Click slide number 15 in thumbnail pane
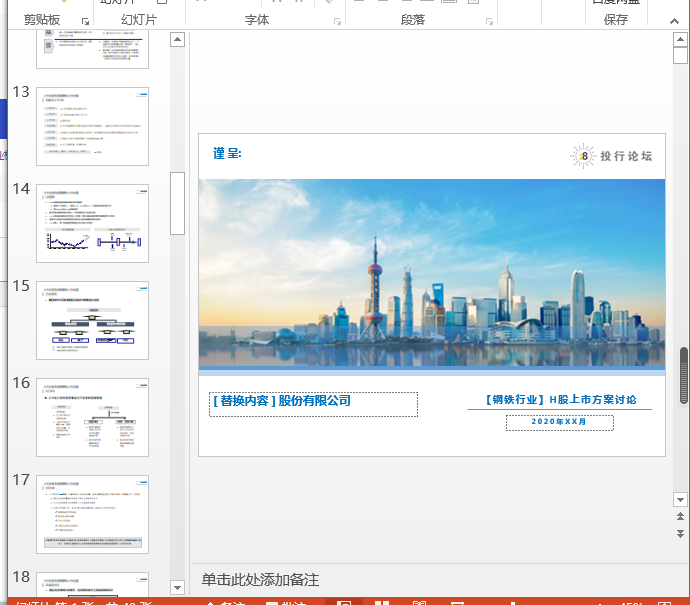690x605 pixels. point(21,286)
